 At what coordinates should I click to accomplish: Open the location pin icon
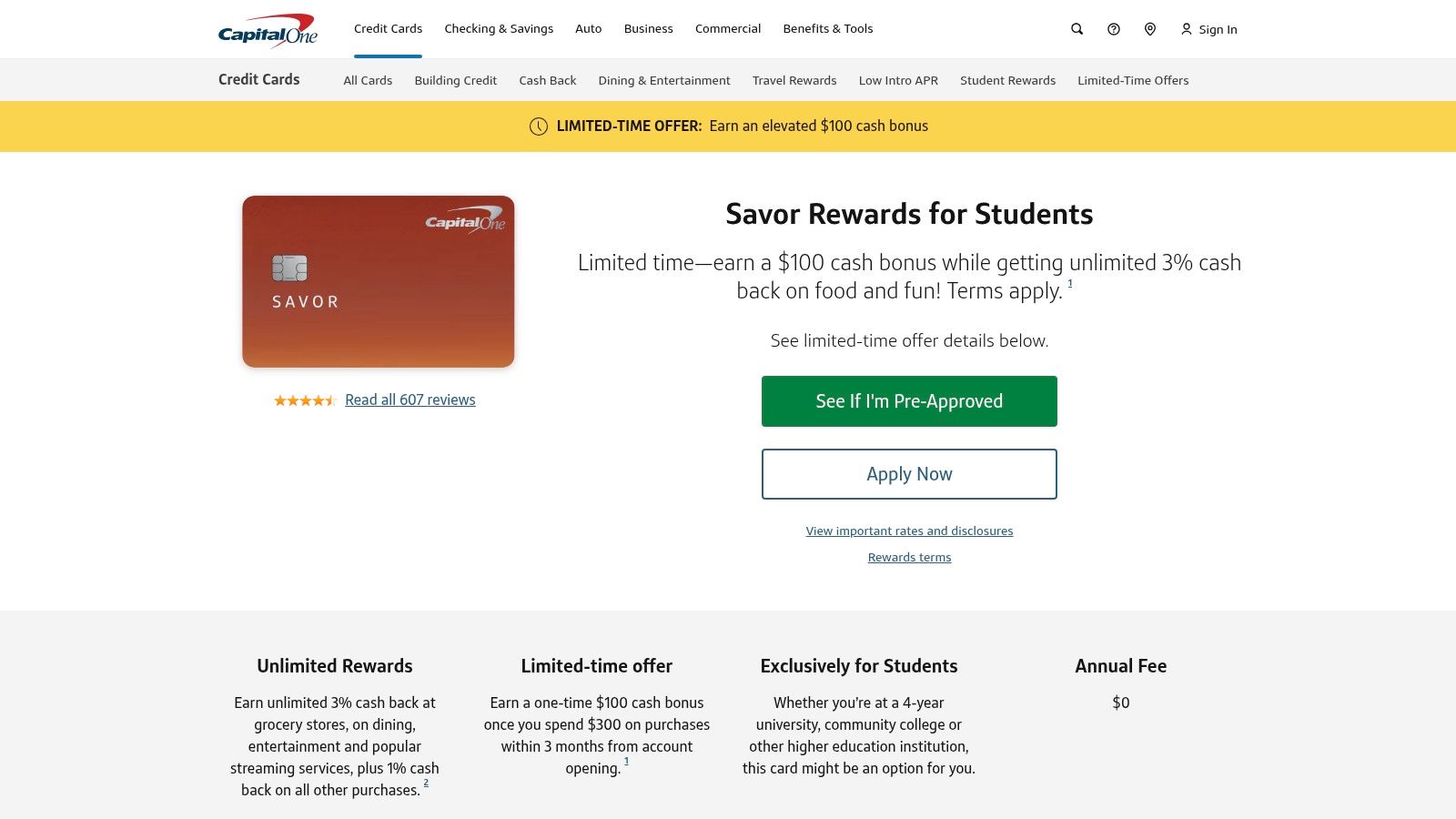[1150, 29]
